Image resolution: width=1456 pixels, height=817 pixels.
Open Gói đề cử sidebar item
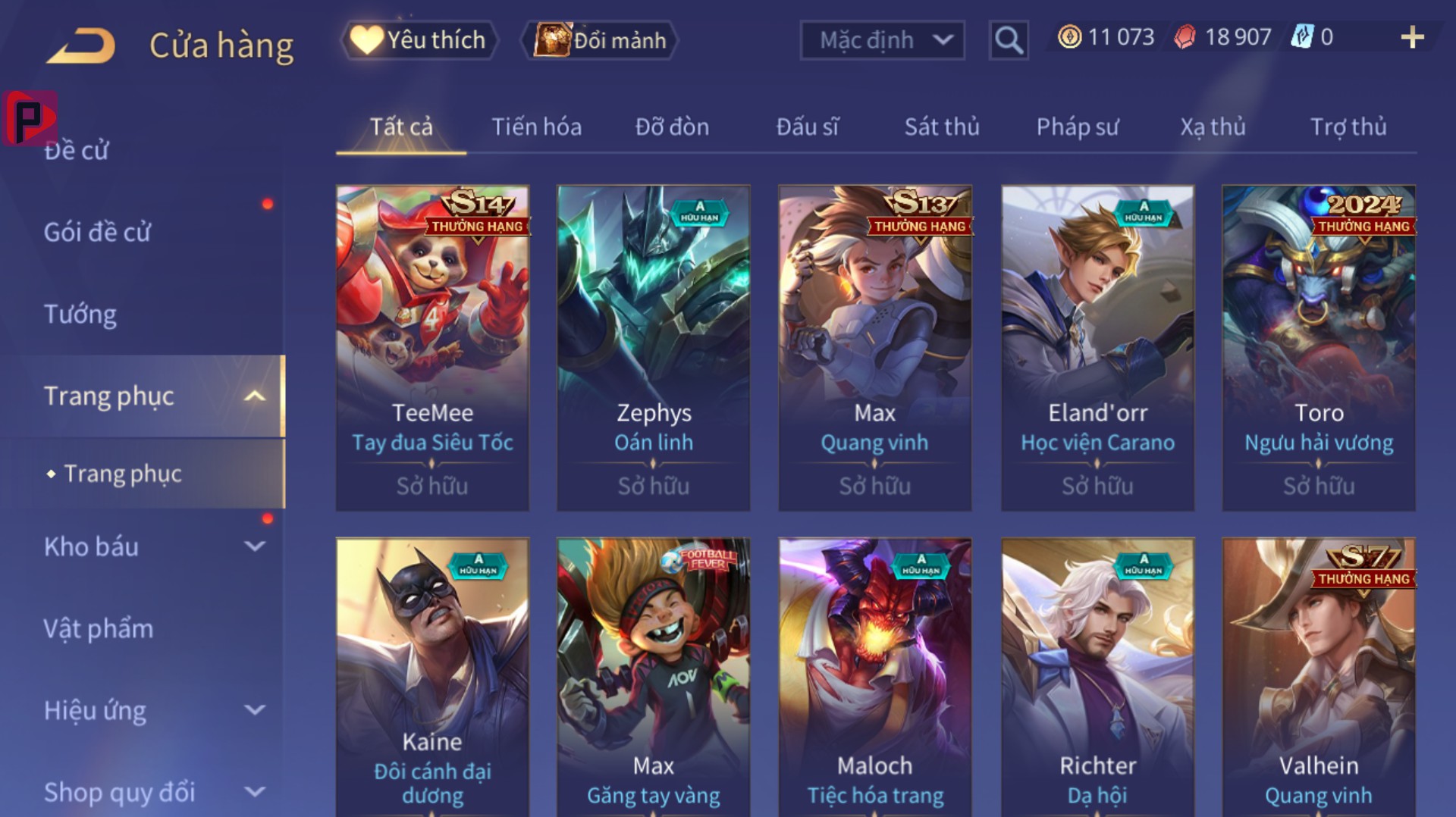click(97, 232)
